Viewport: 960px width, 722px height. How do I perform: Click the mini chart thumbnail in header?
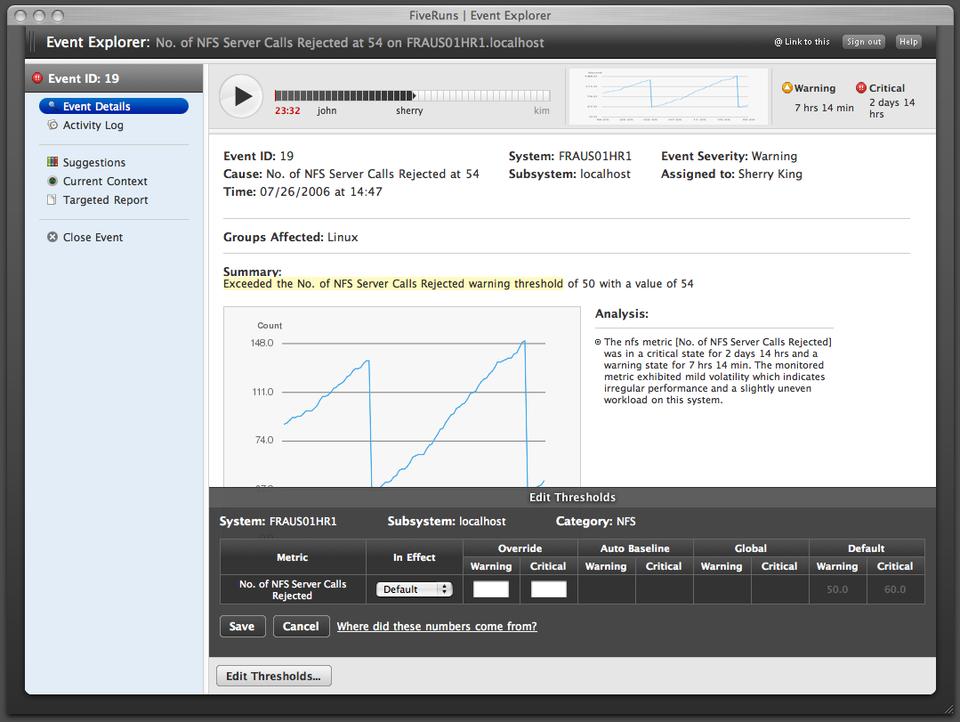[668, 96]
